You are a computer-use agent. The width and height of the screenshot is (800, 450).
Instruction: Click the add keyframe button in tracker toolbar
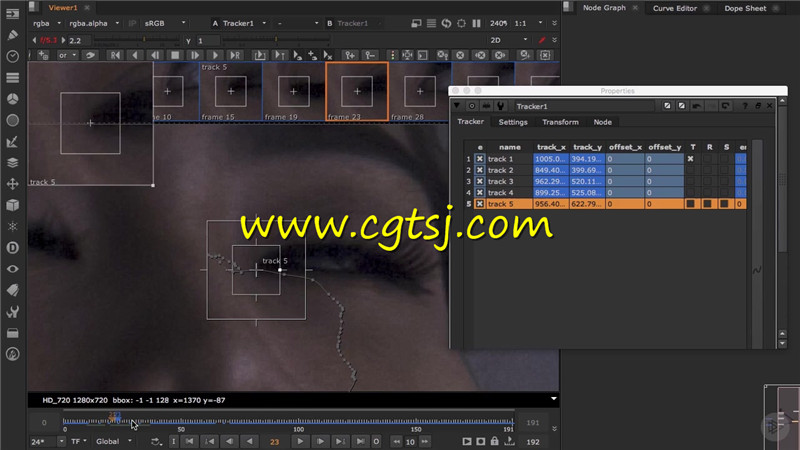coord(350,55)
